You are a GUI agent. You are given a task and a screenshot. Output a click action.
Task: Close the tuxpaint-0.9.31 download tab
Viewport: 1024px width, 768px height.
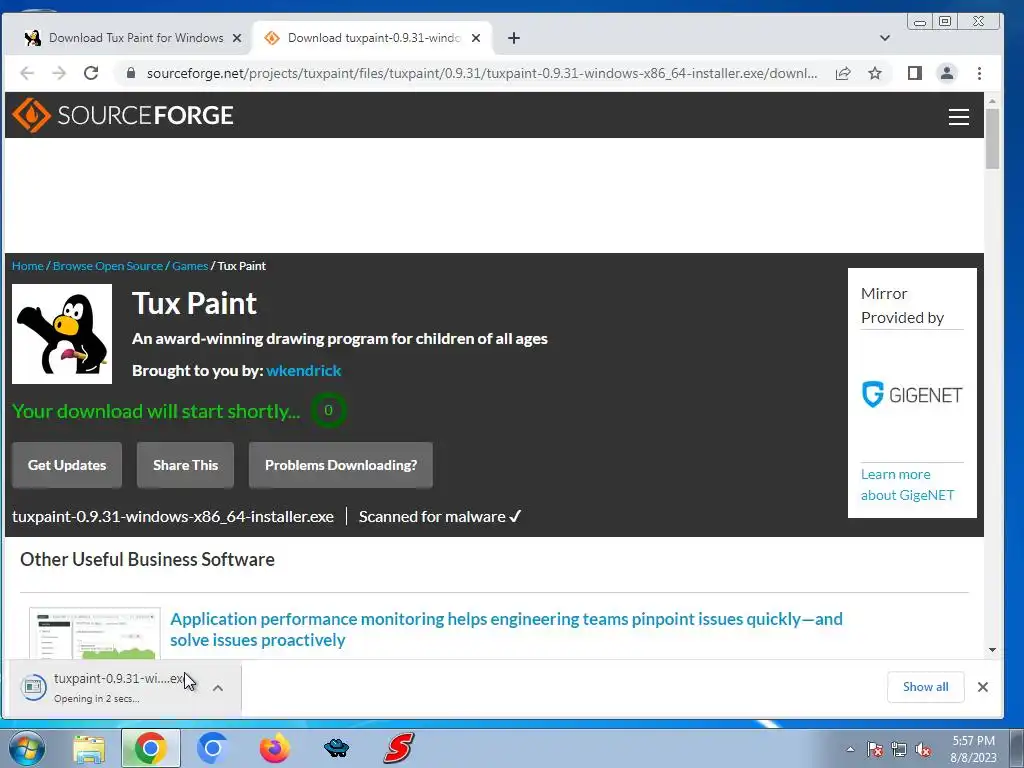click(476, 38)
